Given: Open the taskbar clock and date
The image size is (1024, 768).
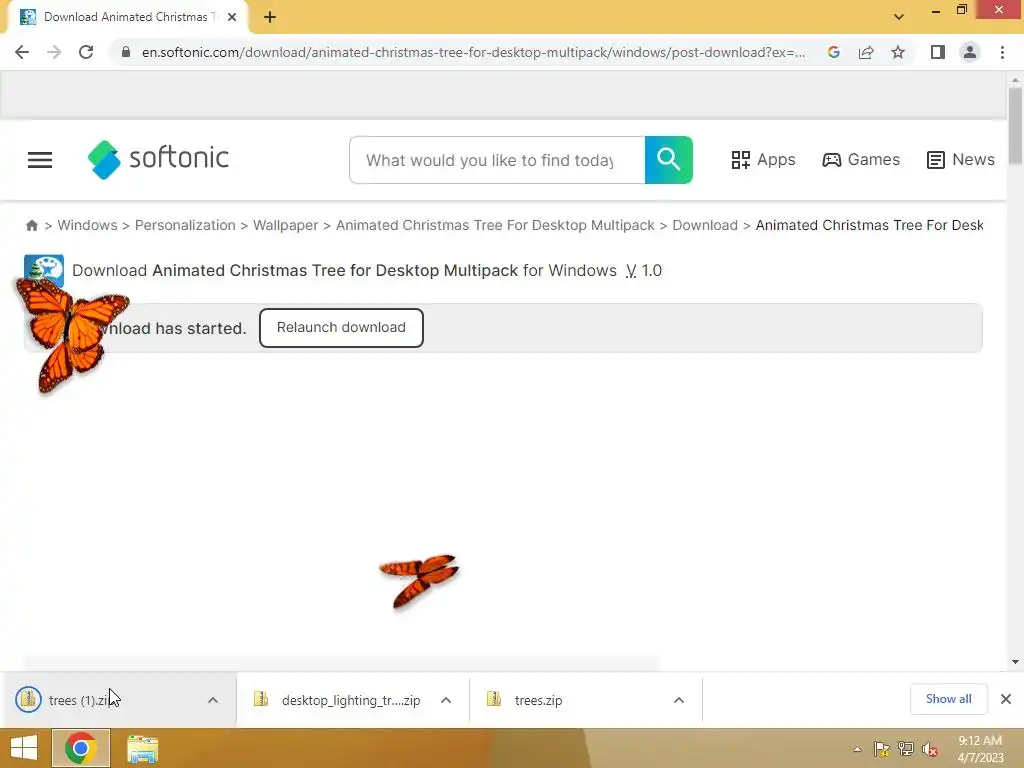Looking at the screenshot, I should (980, 749).
